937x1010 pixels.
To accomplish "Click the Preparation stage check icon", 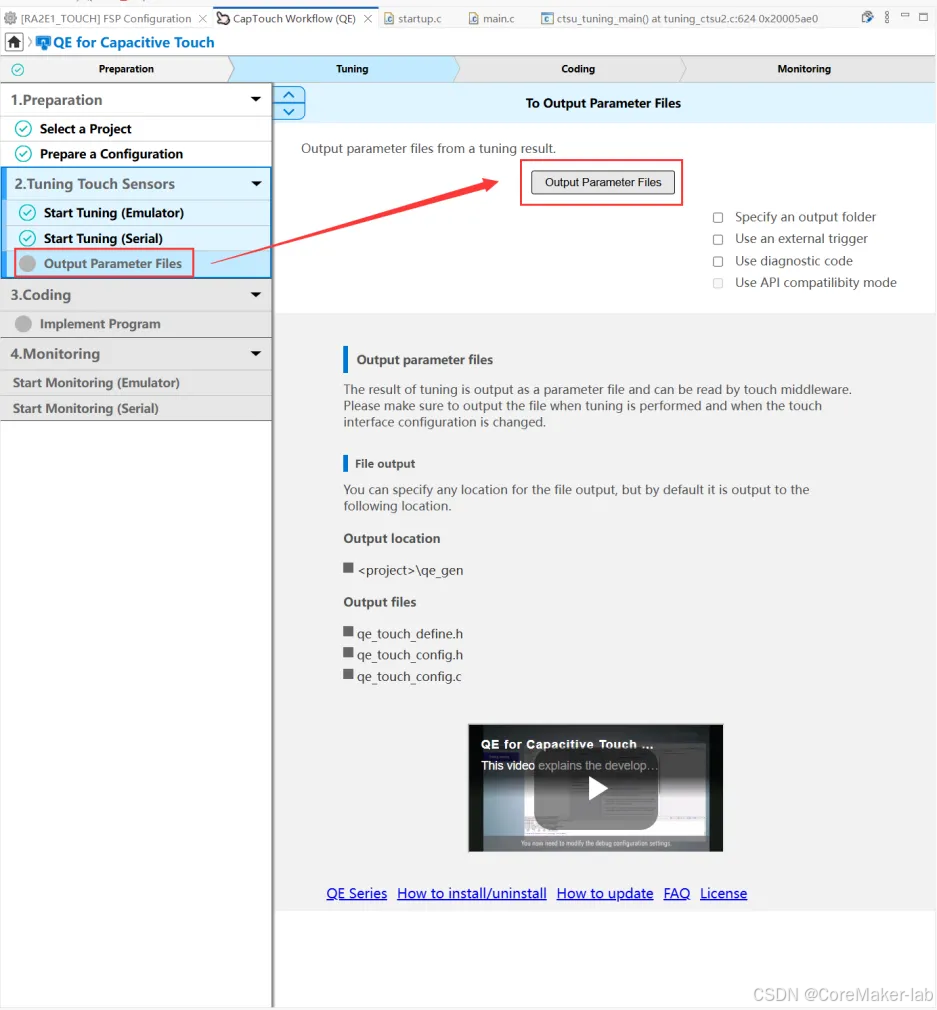I will click(x=18, y=70).
